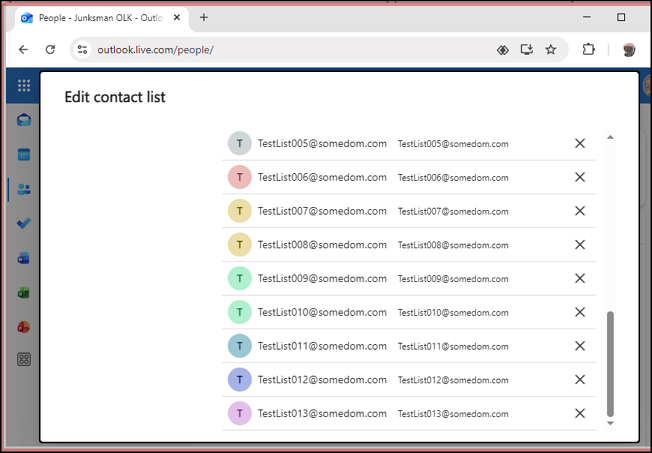The height and width of the screenshot is (453, 652).
Task: Launch PowerPoint from the sidebar
Action: 24,327
